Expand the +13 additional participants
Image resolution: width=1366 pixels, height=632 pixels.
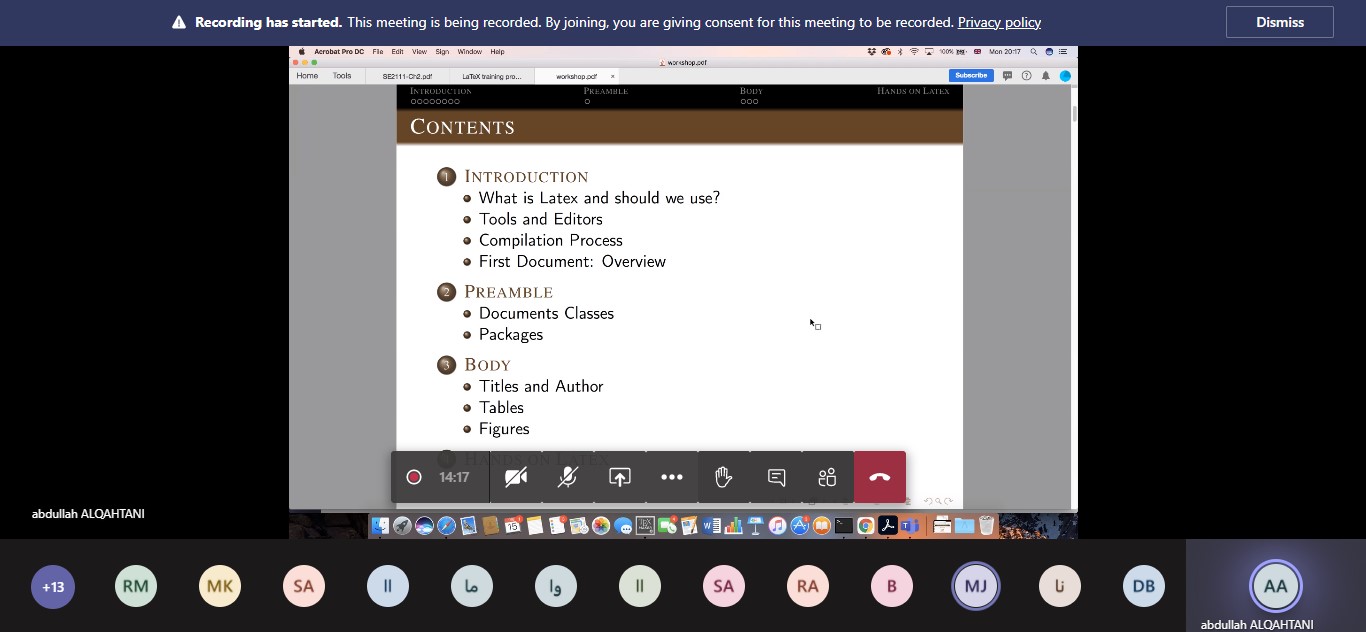click(53, 586)
